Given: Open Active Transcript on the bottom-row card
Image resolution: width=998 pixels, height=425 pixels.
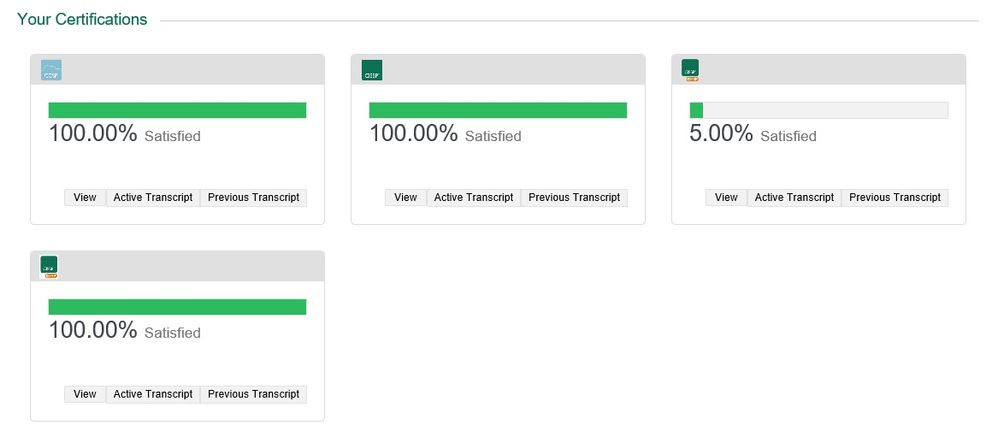Looking at the screenshot, I should coord(153,394).
